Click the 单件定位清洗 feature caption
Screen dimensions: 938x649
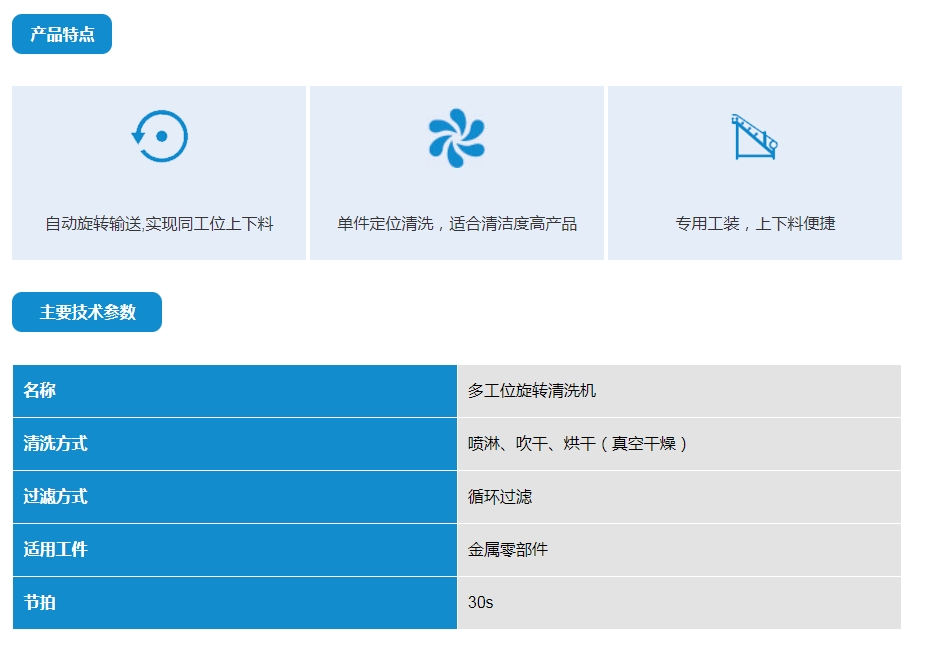(457, 224)
